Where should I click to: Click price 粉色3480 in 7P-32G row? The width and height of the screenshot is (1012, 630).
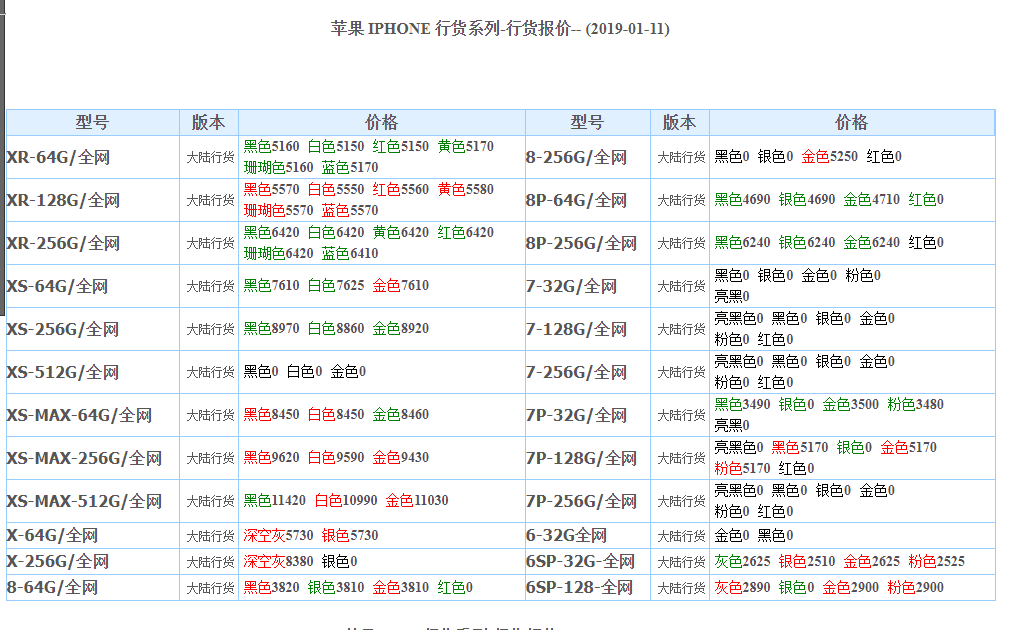915,405
